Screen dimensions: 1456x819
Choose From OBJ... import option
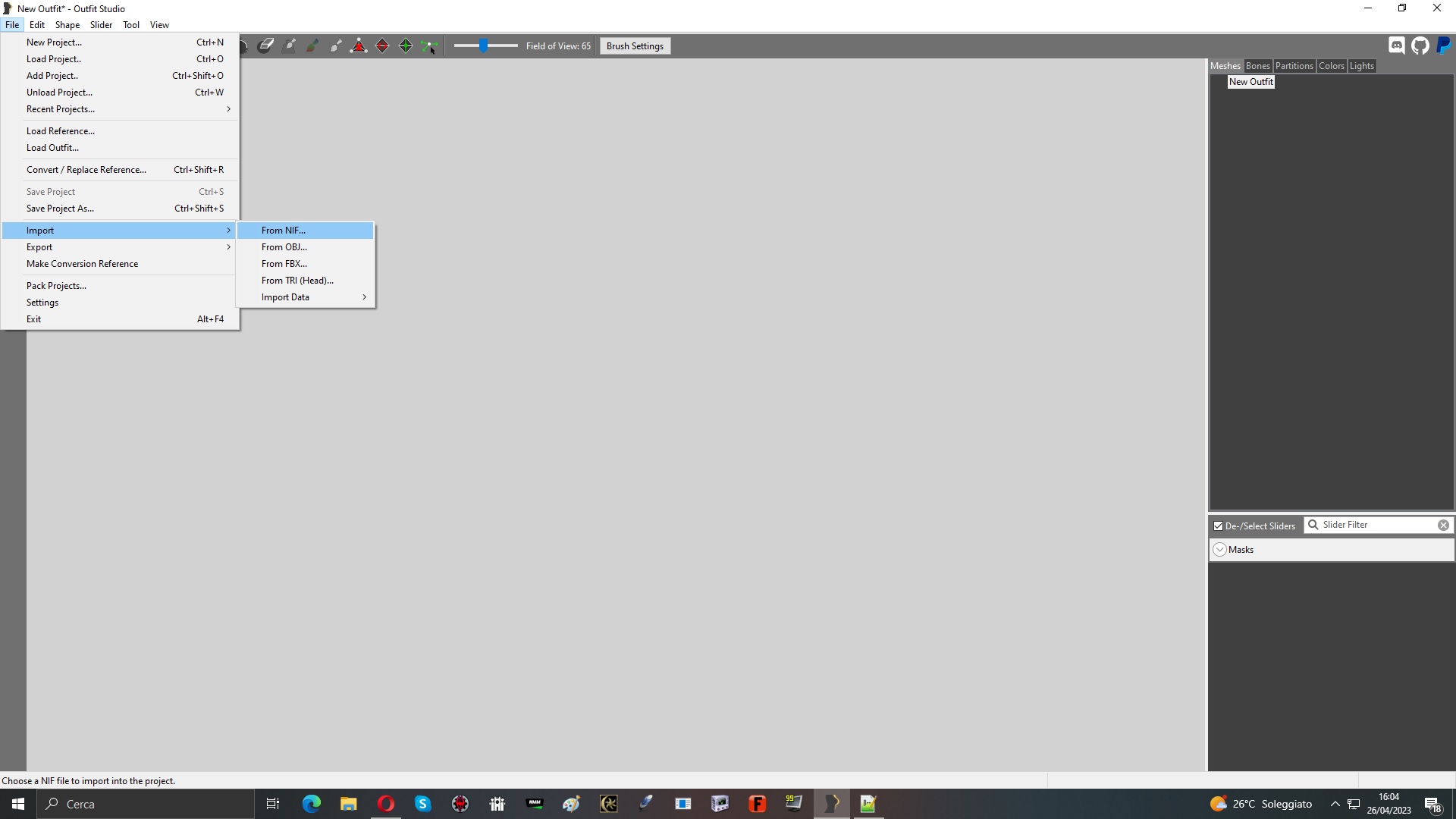pyautogui.click(x=306, y=247)
